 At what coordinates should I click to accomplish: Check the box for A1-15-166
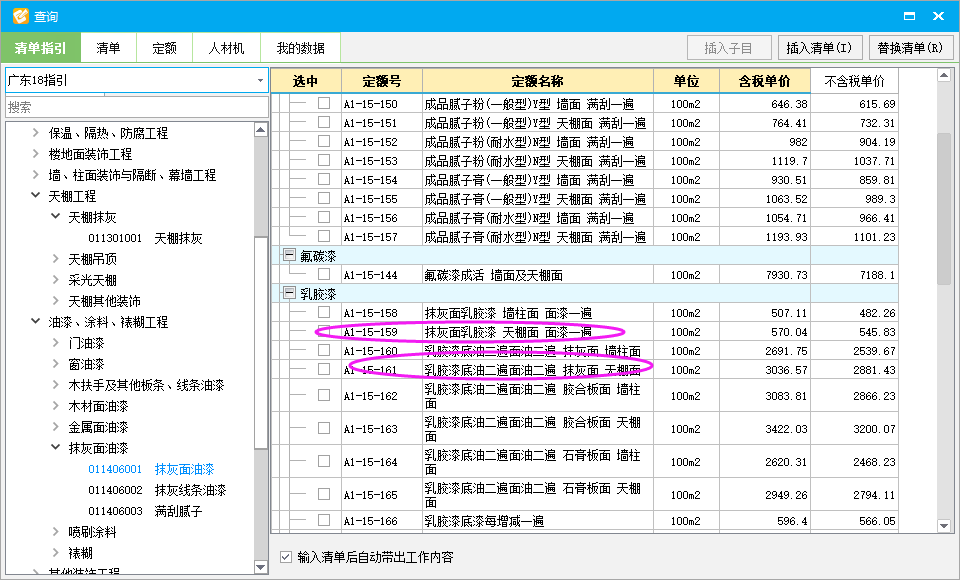tap(324, 520)
